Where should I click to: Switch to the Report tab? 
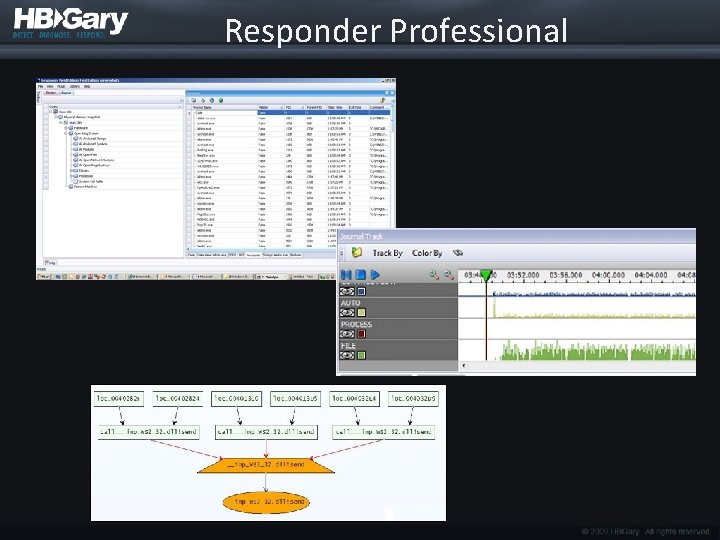click(66, 93)
